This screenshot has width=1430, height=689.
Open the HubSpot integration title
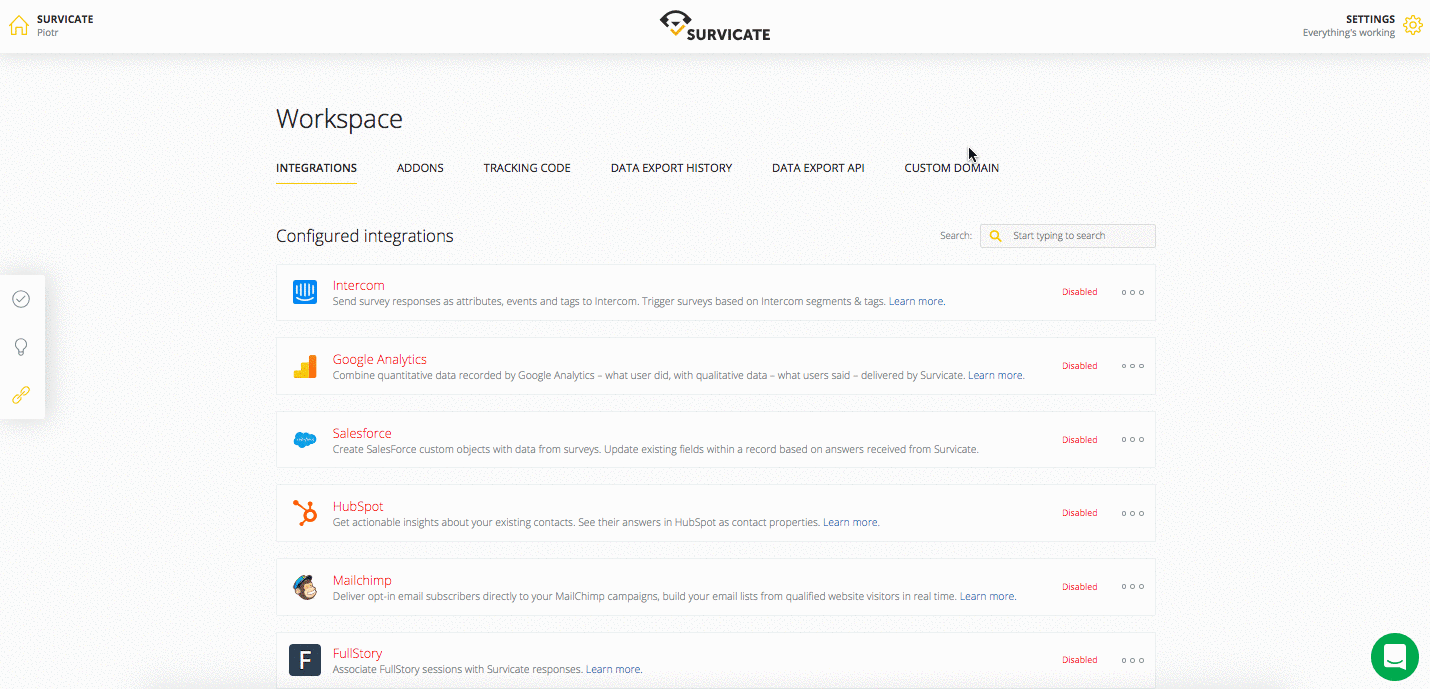tap(358, 506)
